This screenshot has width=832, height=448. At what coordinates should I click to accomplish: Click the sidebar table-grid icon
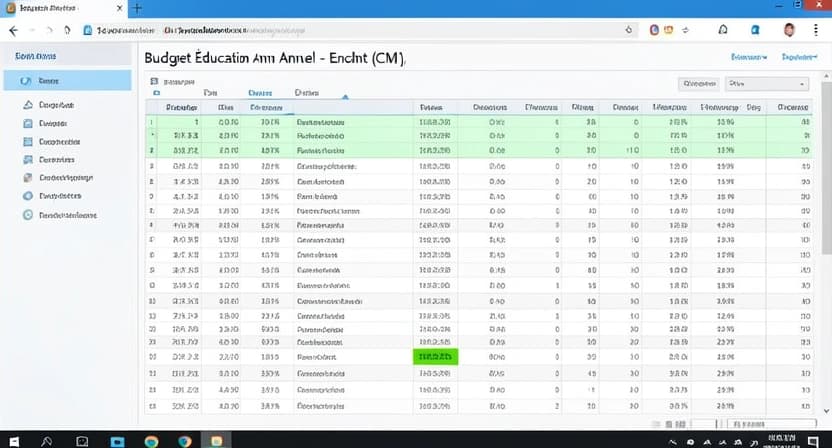[x=28, y=142]
